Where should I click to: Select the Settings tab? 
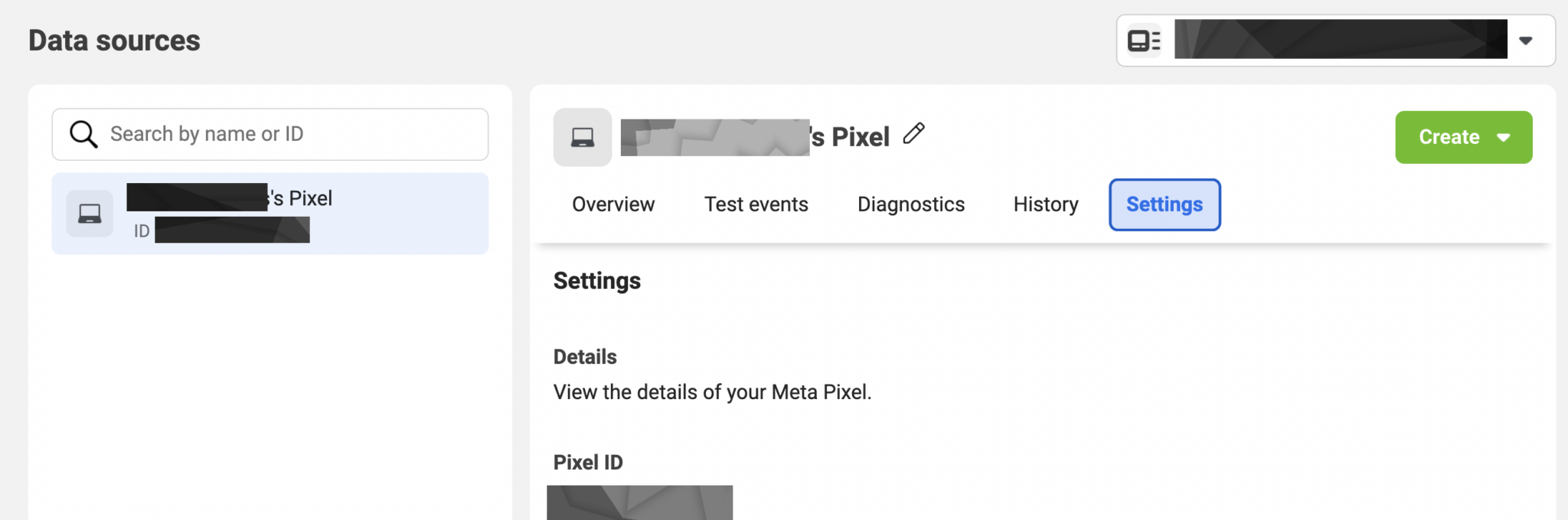coord(1164,204)
